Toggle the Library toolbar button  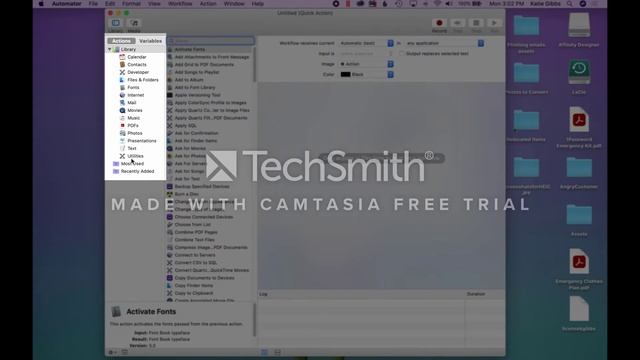pos(116,24)
